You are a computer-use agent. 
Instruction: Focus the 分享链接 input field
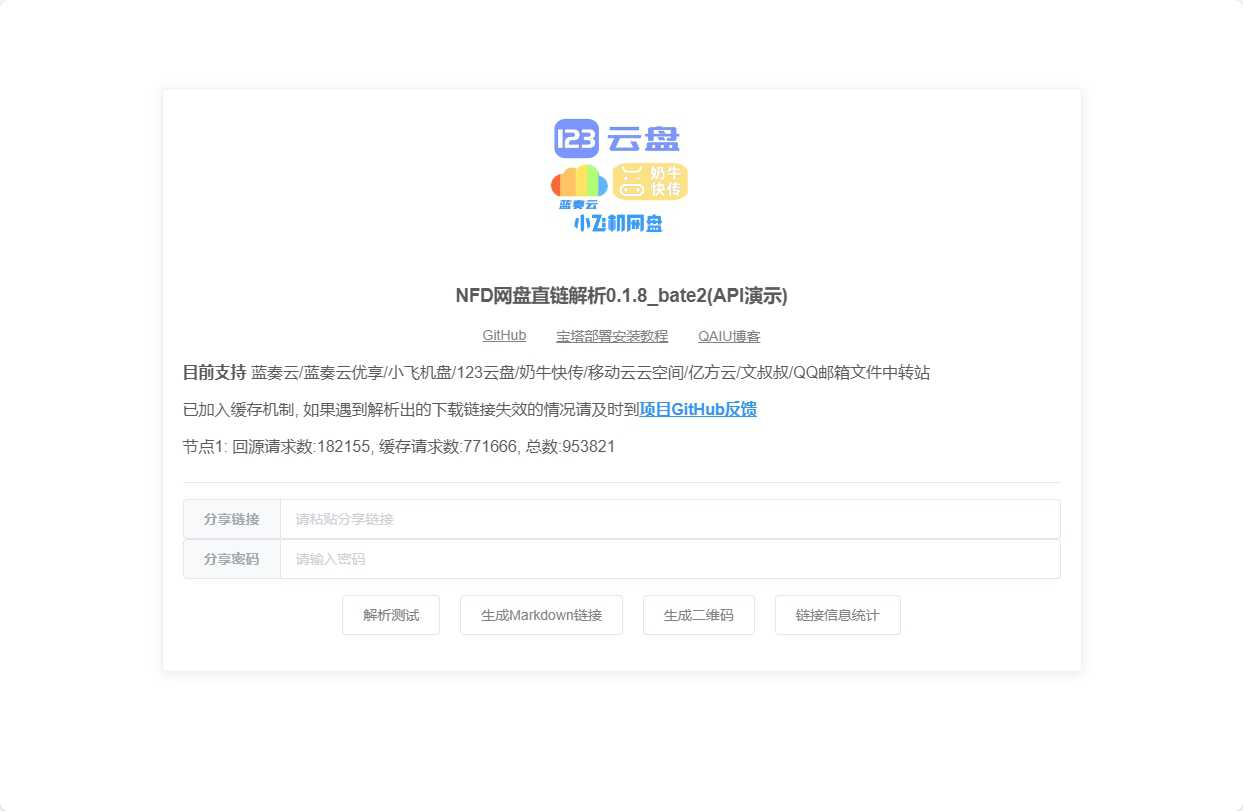(x=670, y=519)
